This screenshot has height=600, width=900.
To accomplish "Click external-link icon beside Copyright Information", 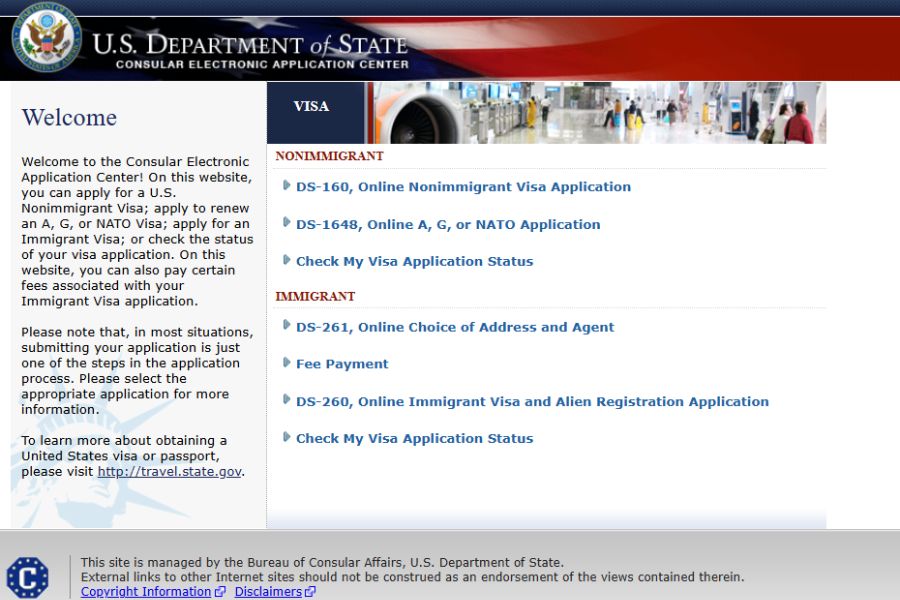I will [220, 592].
